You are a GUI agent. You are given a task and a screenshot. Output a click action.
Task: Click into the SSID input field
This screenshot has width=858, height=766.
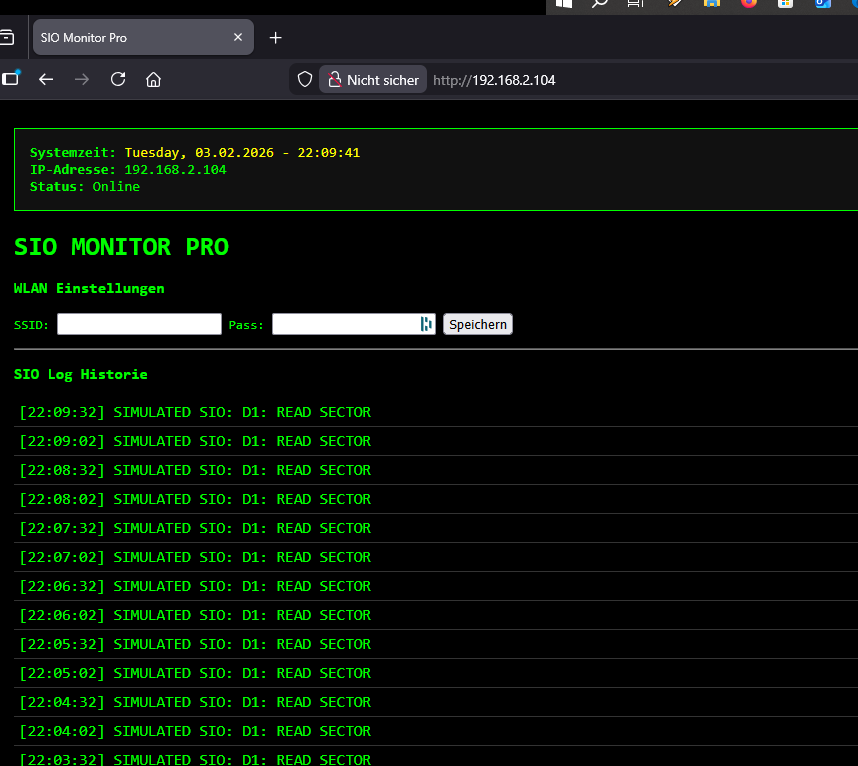click(138, 324)
